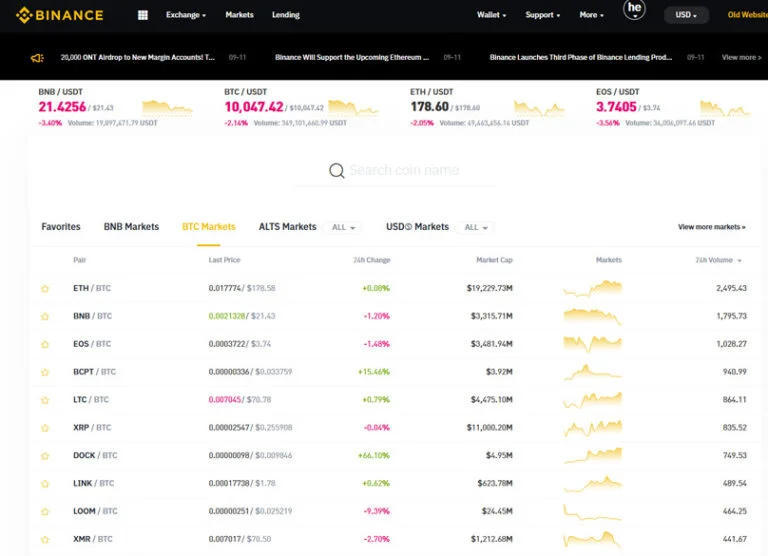The height and width of the screenshot is (556, 768).
Task: Click the DOCK / BTC sparkline chart
Action: 593,456
